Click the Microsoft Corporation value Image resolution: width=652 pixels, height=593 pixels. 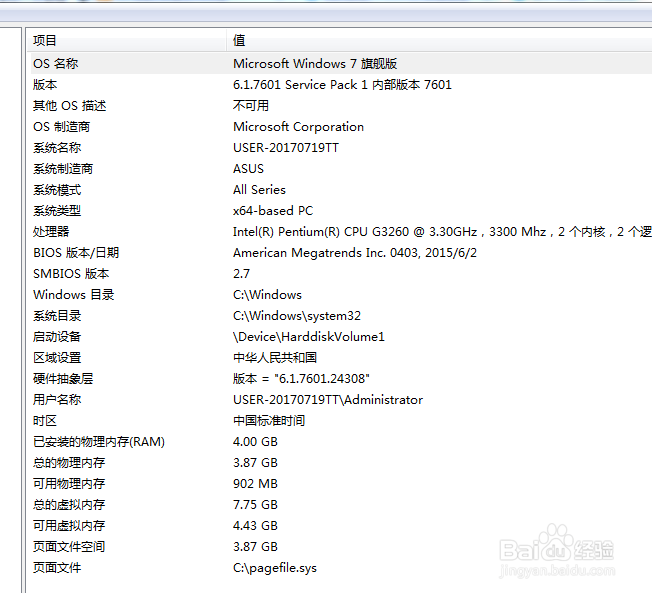(298, 127)
